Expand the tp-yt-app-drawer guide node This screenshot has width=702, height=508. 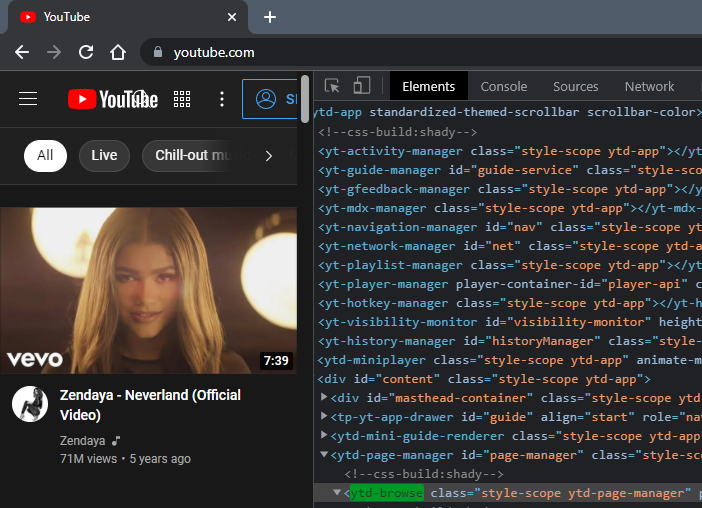point(324,416)
